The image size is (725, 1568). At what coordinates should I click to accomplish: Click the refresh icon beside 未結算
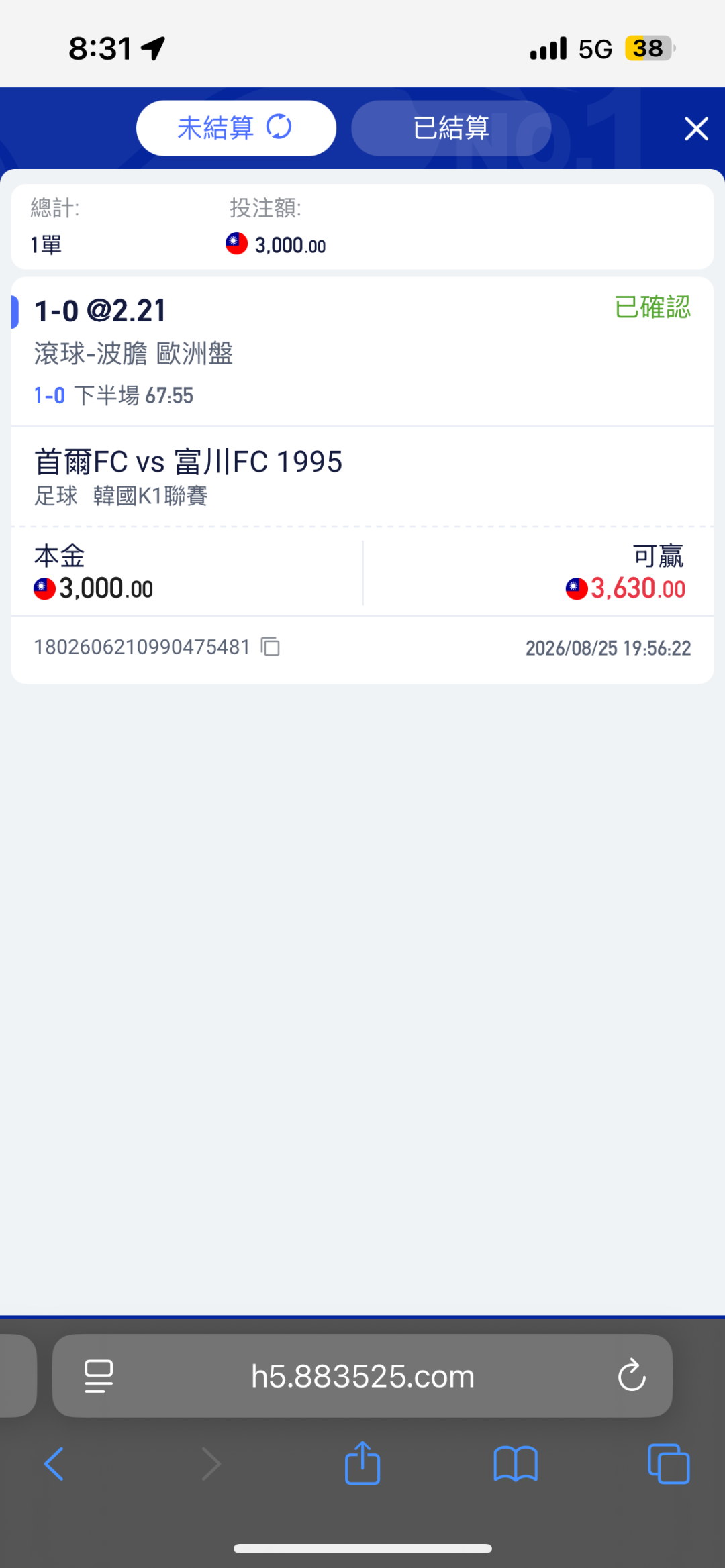pos(279,127)
